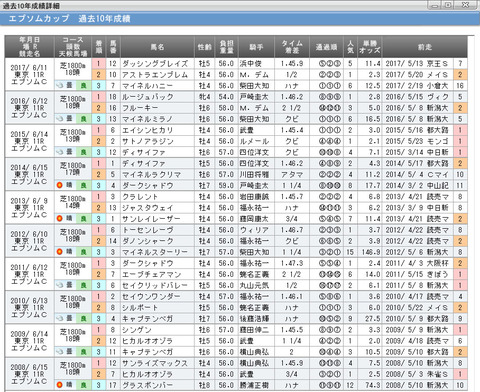Click course cell 芝1800m 13頭
This screenshot has height=392, width=480.
73,136
